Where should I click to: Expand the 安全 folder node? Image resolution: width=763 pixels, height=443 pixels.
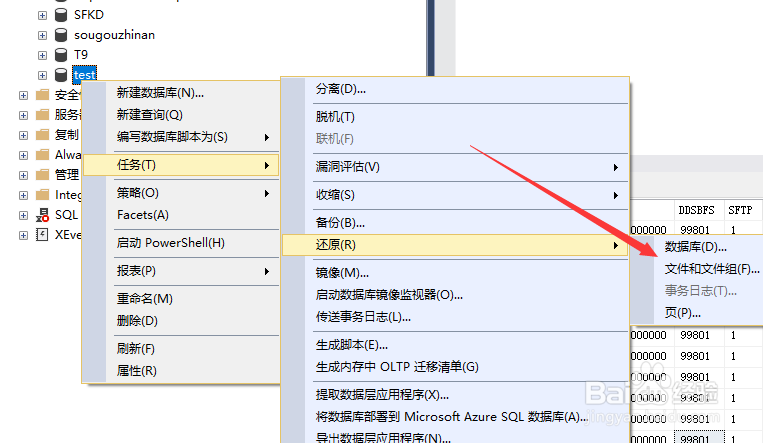pyautogui.click(x=23, y=95)
